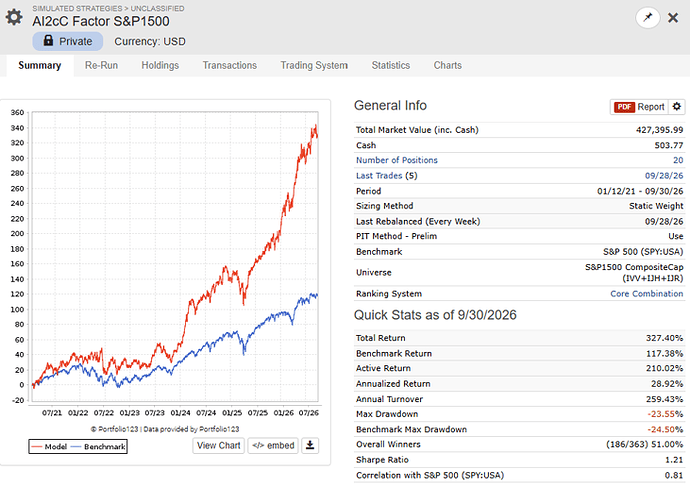
Task: Open the Trading System tab
Action: (314, 66)
